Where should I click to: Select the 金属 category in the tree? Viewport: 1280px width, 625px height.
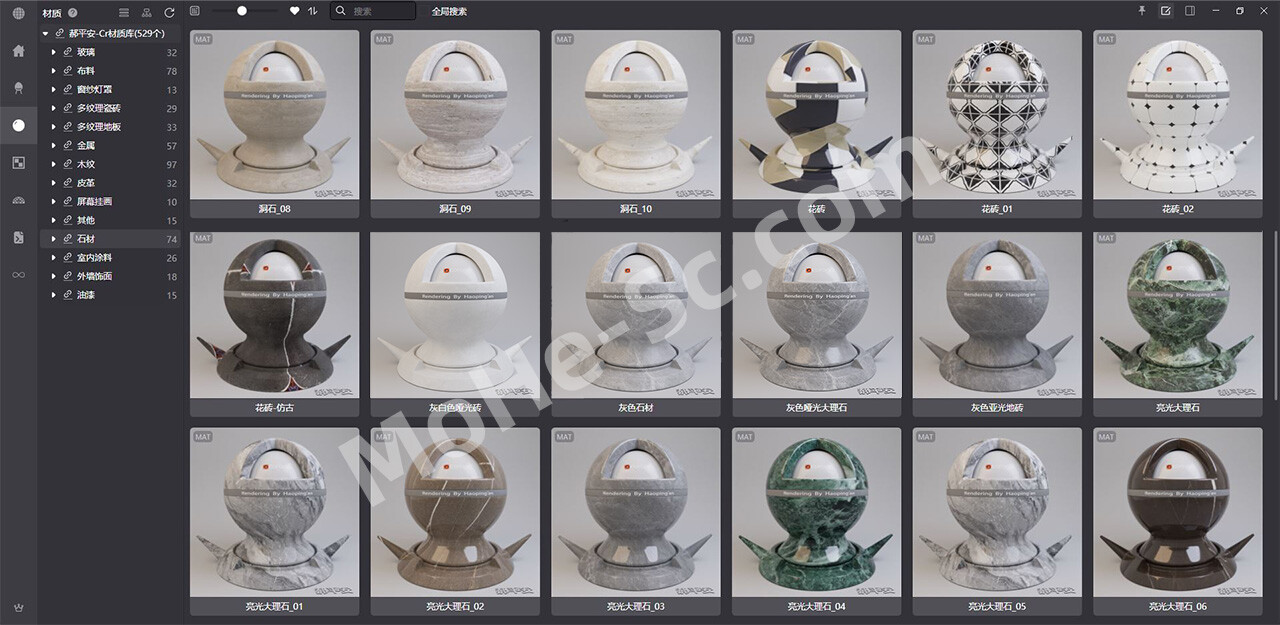coord(86,146)
